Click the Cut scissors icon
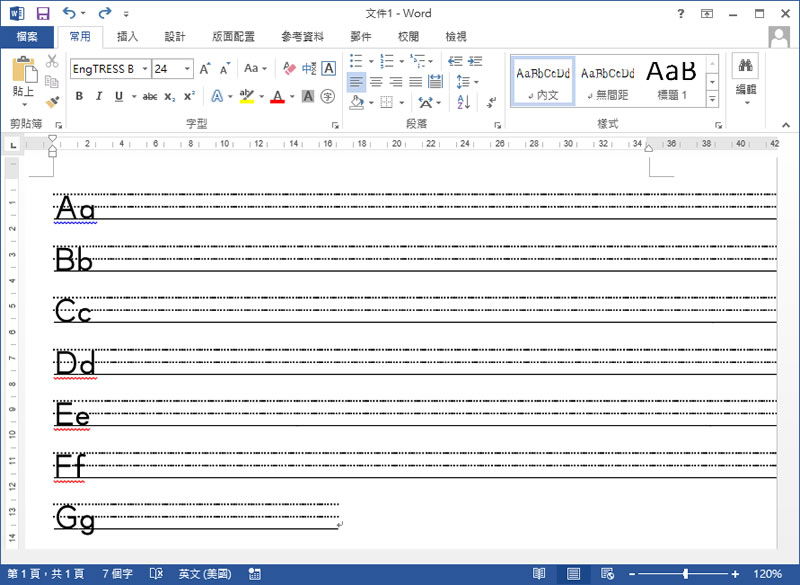 pyautogui.click(x=52, y=62)
